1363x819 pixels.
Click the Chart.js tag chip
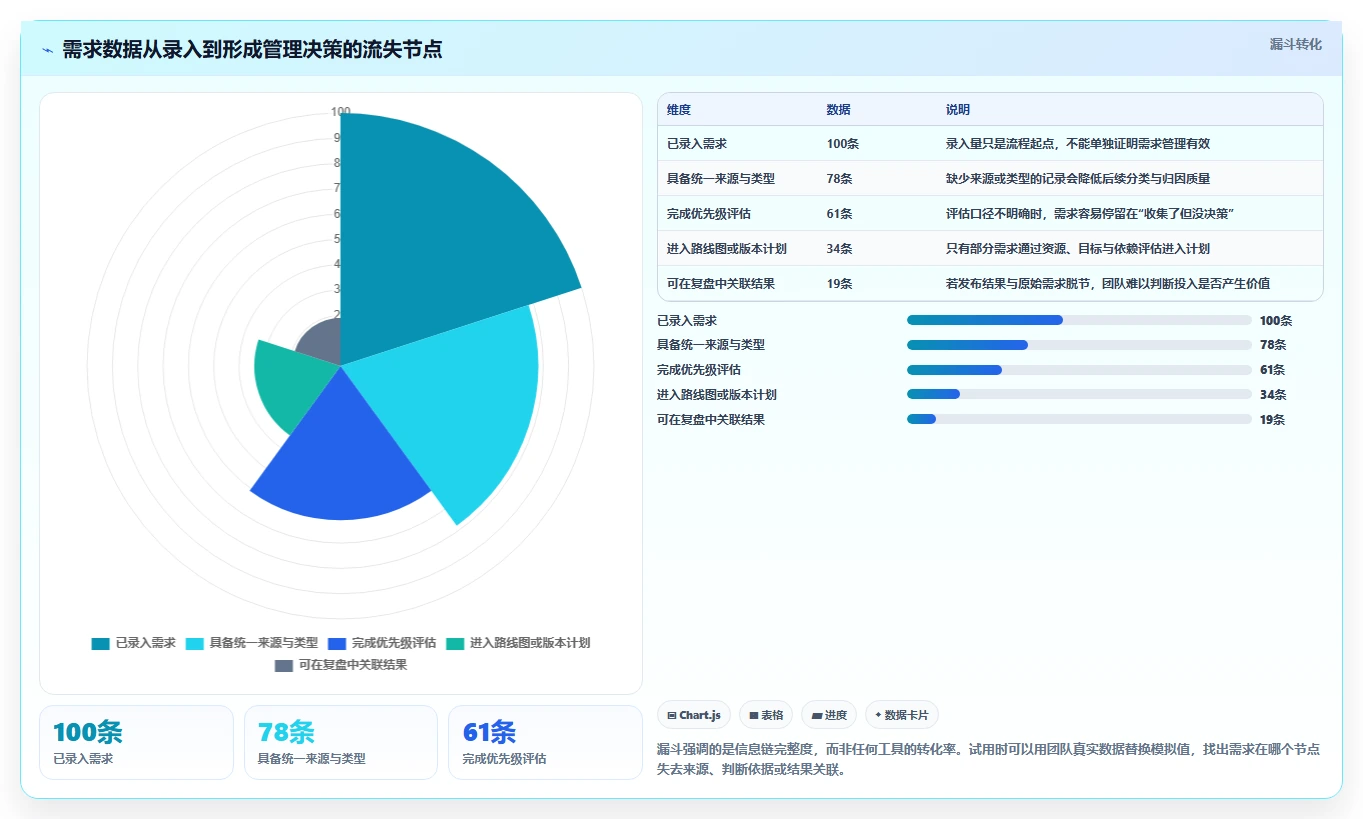pos(694,715)
